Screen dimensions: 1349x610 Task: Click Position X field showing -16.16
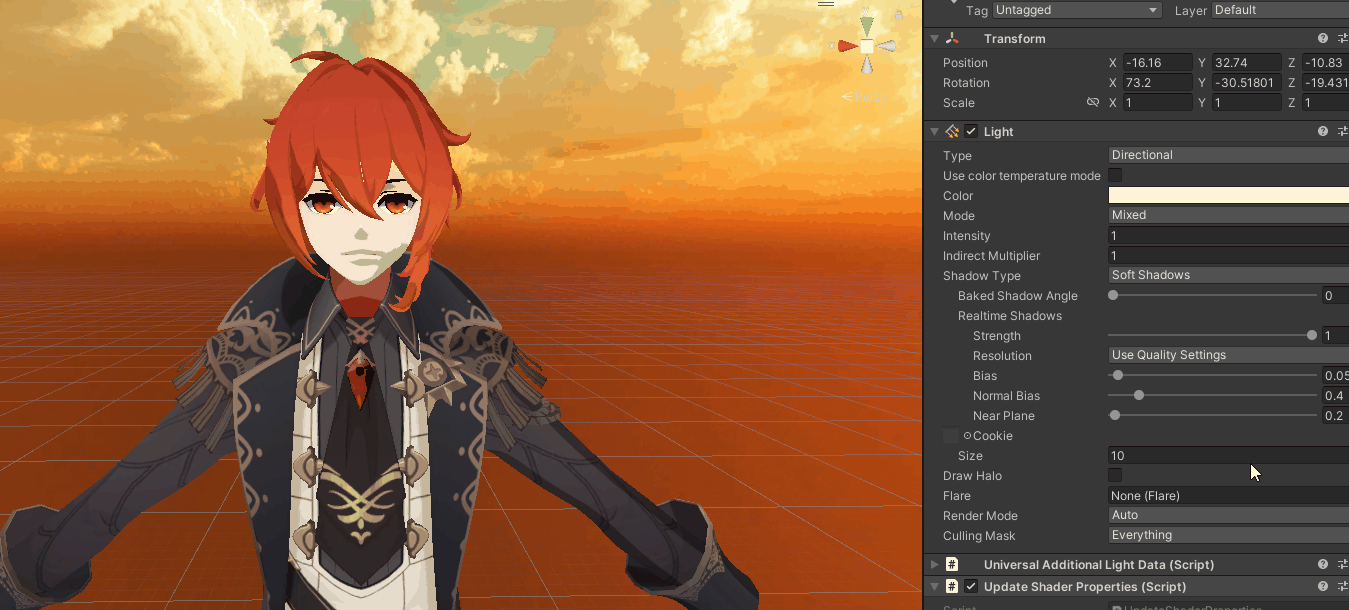click(x=1157, y=62)
